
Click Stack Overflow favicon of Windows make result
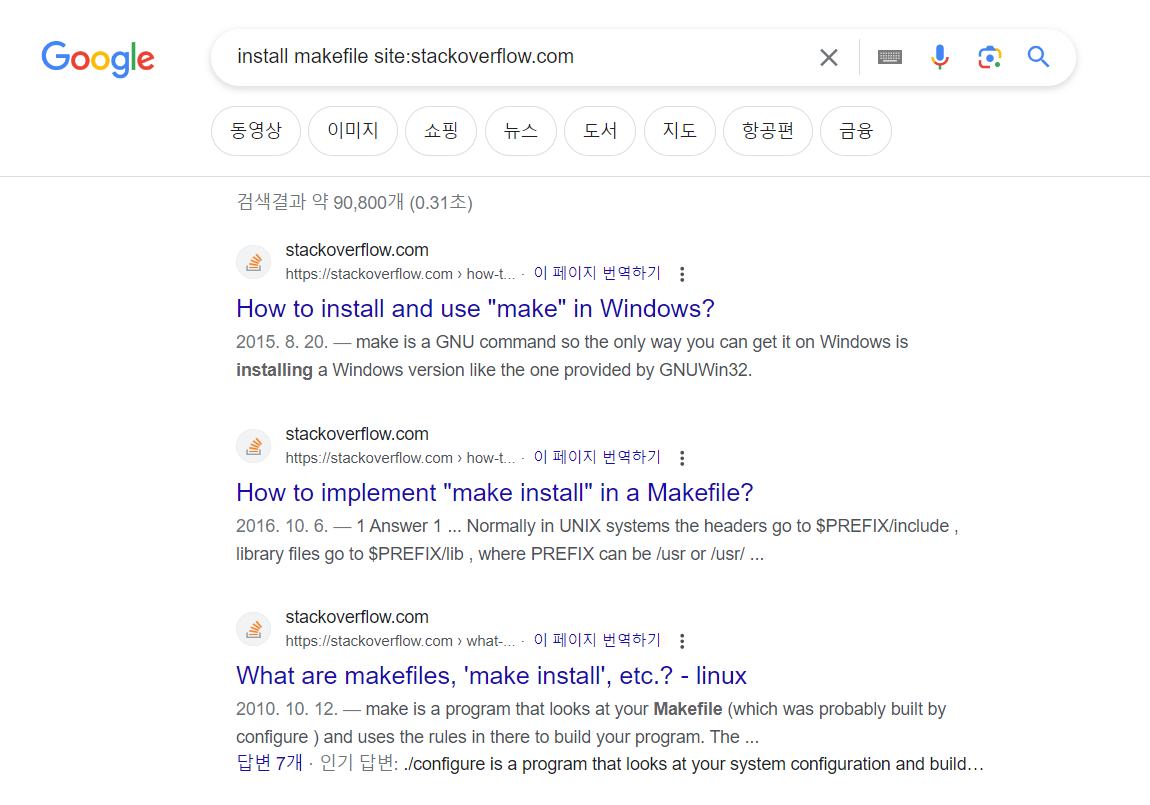pos(254,262)
